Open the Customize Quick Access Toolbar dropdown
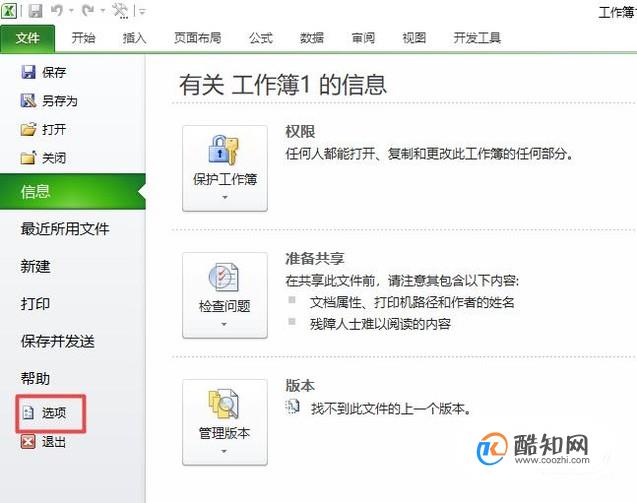Image resolution: width=637 pixels, height=503 pixels. point(142,11)
